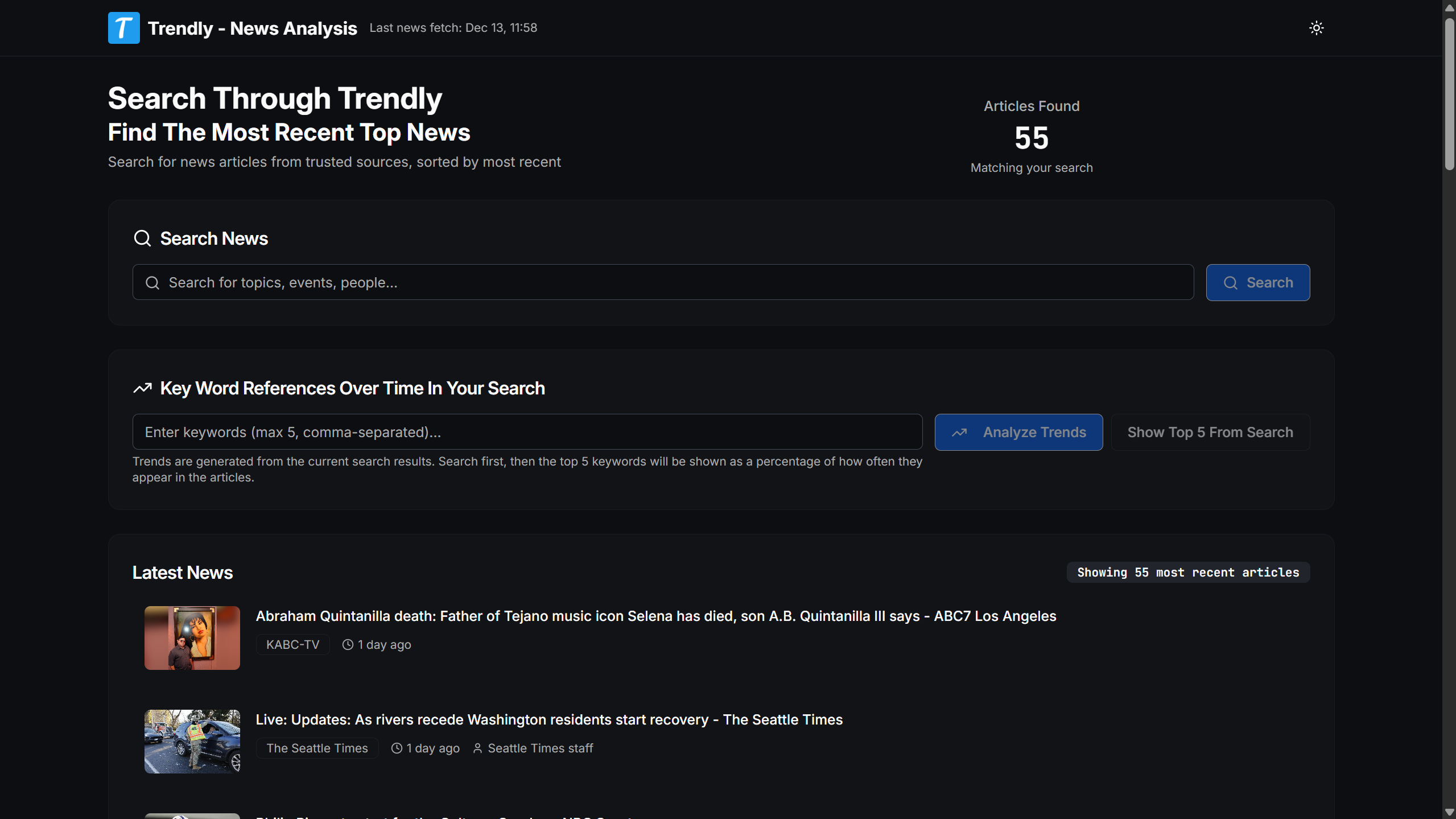Viewport: 1456px width, 819px height.
Task: Open the Abraham Quintanilla death article headline
Action: click(655, 616)
